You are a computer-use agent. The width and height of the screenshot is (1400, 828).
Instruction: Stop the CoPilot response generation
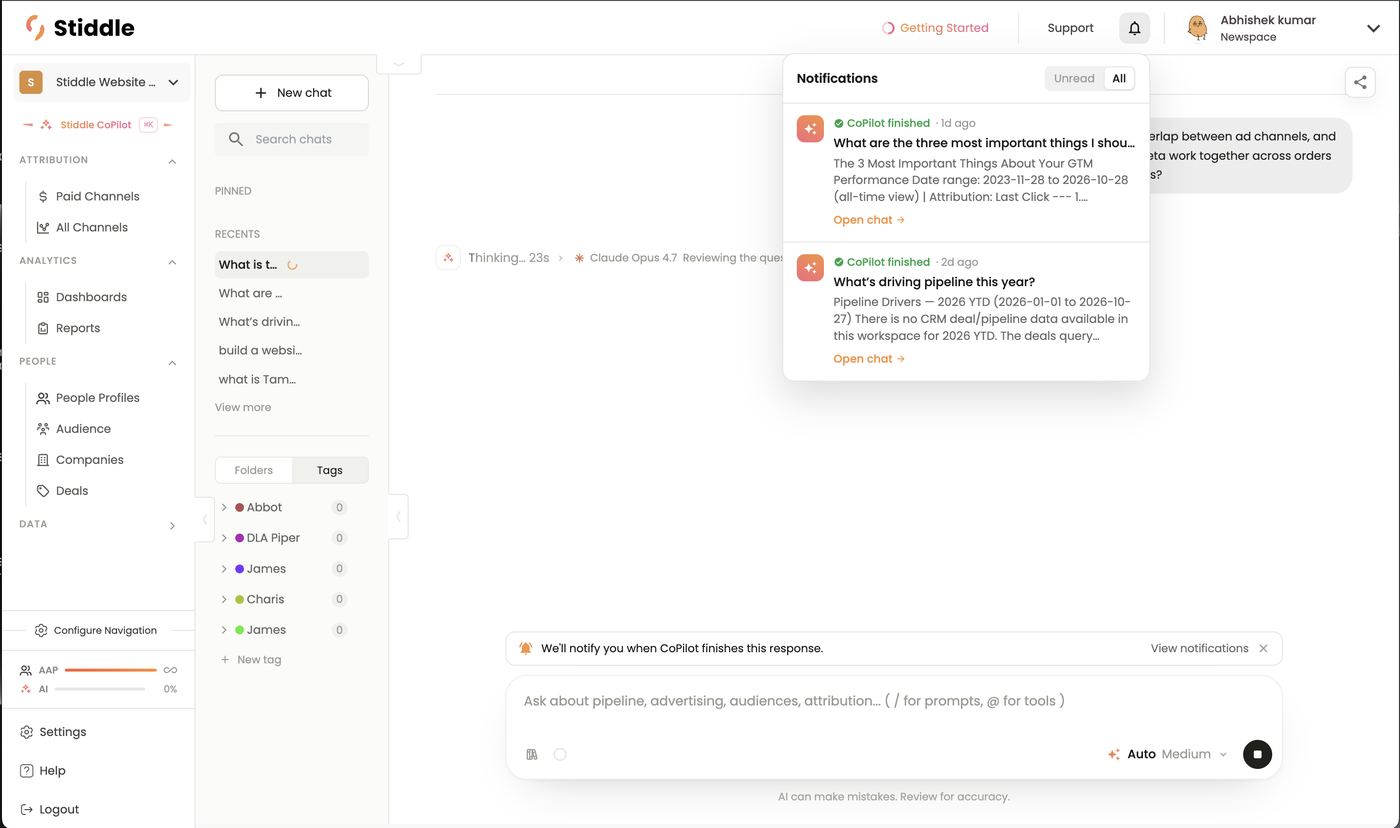[x=1257, y=754]
